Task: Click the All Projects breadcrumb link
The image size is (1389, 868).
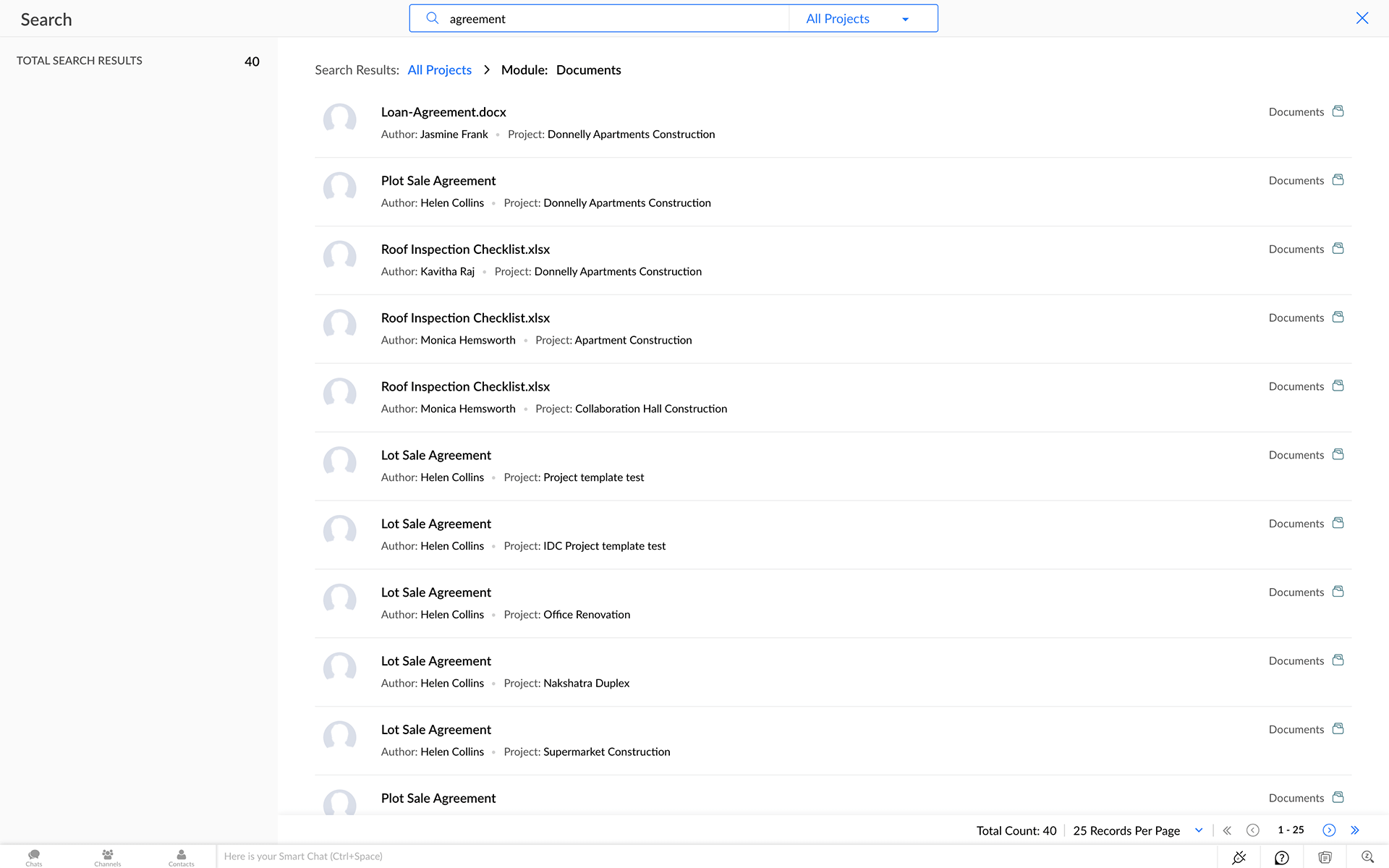Action: tap(439, 70)
